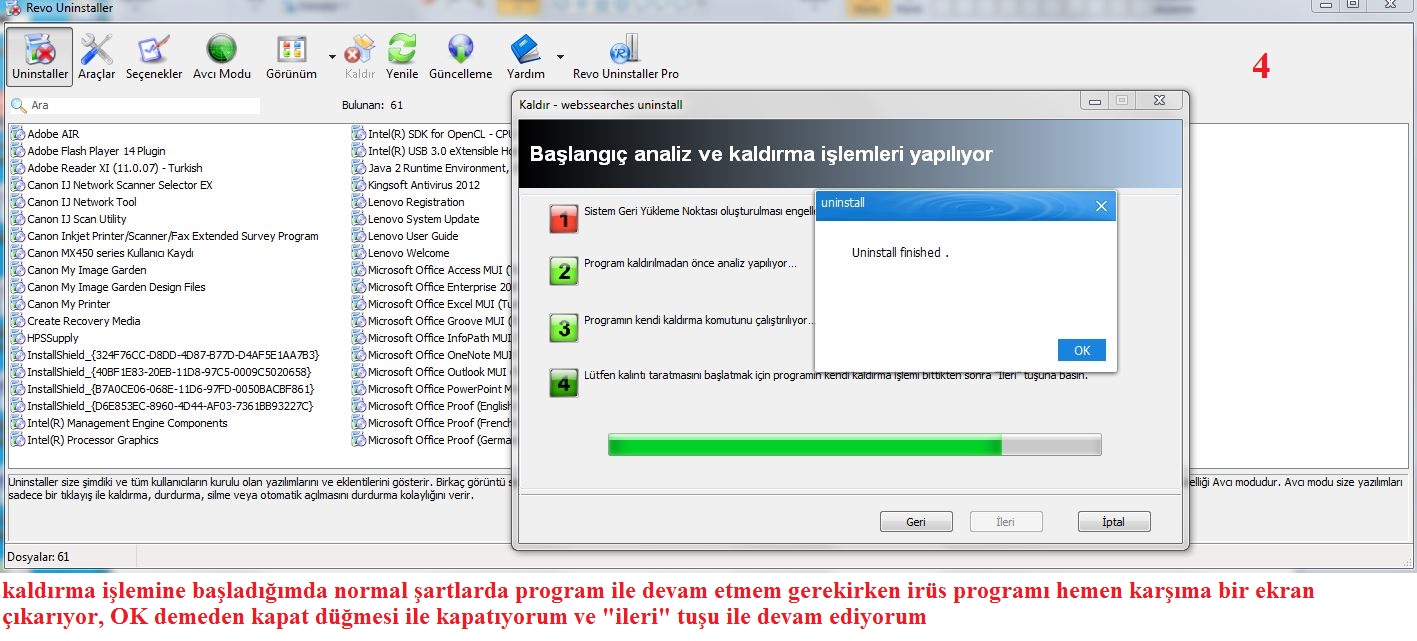Click the Adobe AIR program icon
Viewport: 1417px width, 641px height.
tap(18, 134)
